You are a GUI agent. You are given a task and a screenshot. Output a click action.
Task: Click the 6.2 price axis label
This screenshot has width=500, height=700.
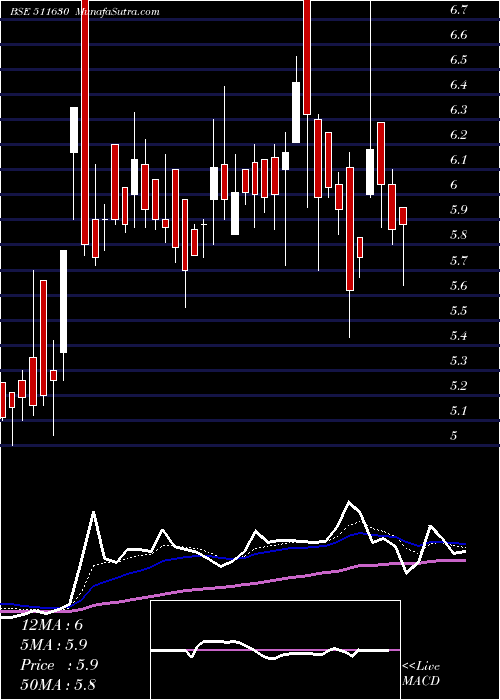459,135
